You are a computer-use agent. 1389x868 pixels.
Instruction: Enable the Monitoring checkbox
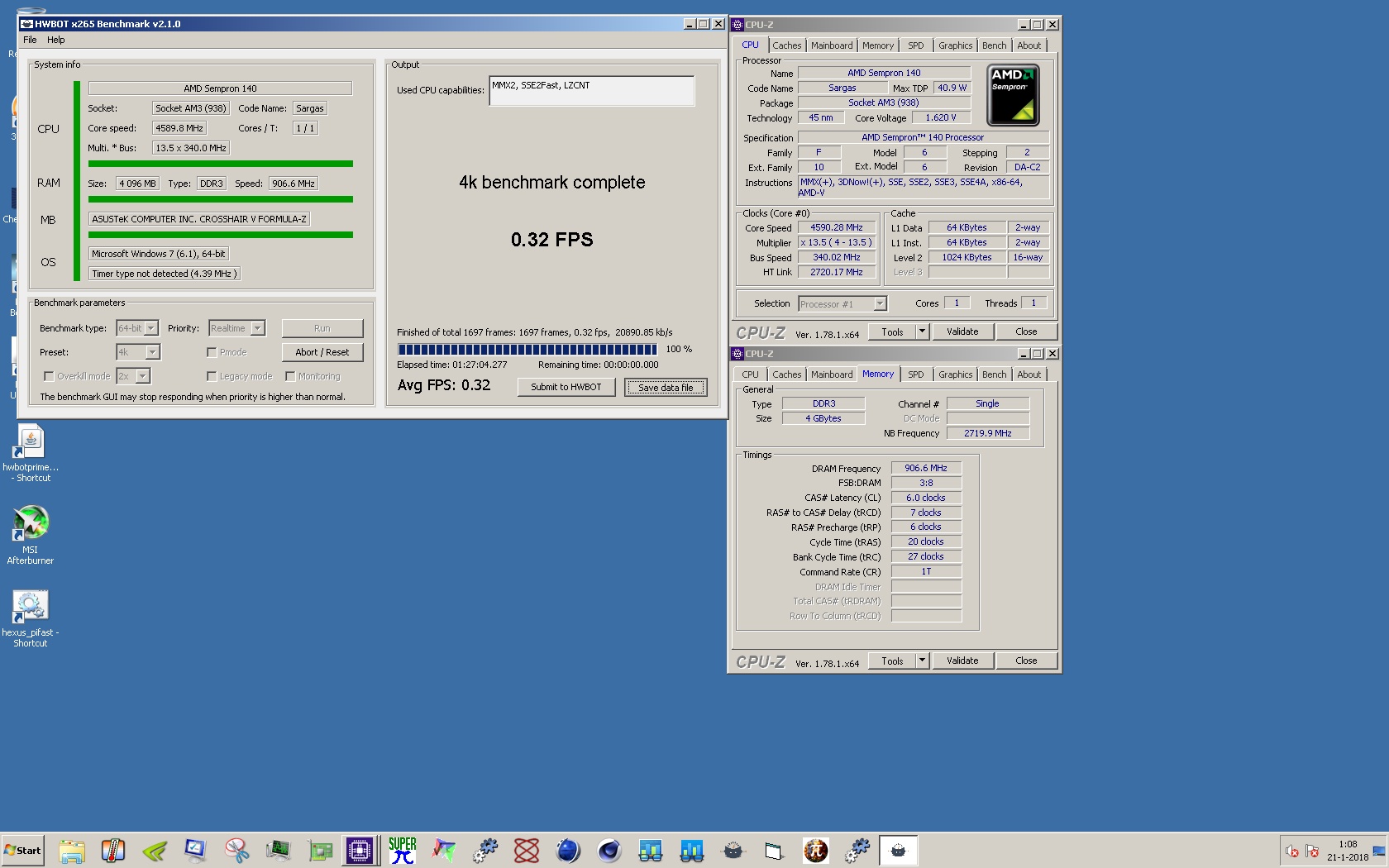point(290,376)
